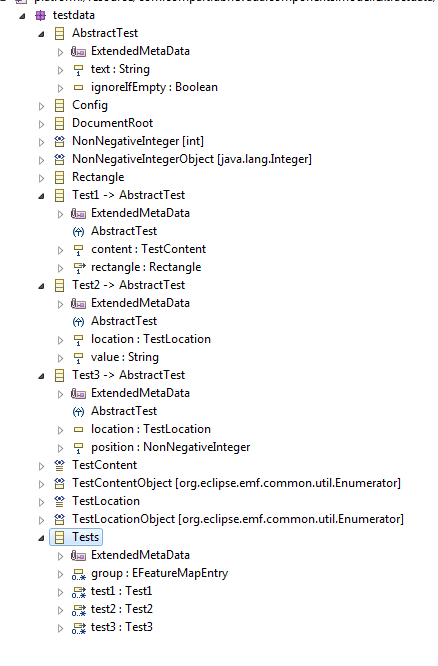Click the rectangle reference icon
Viewport: 438px width, 666px height.
click(79, 268)
